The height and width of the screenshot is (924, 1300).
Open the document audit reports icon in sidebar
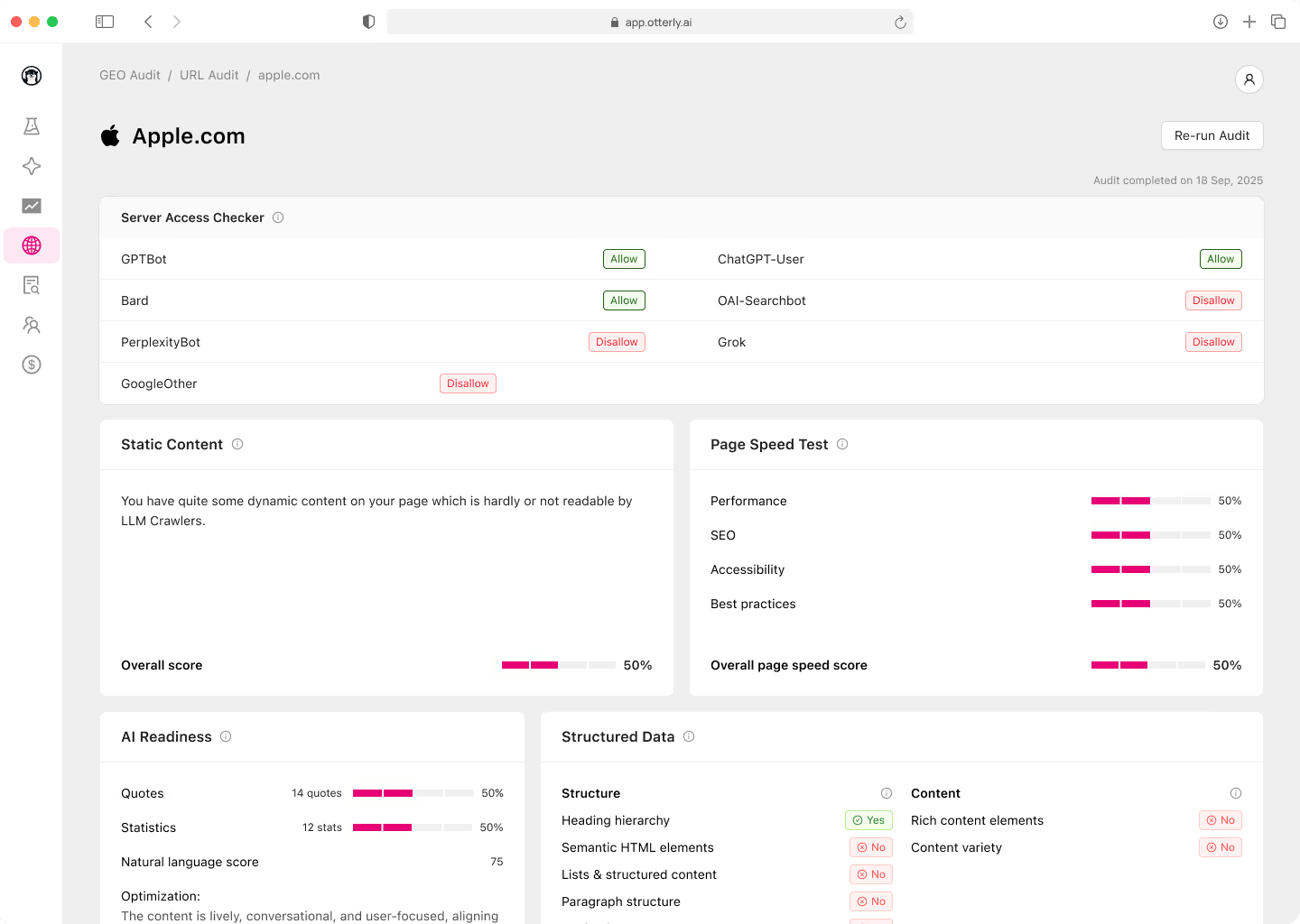pyautogui.click(x=32, y=285)
